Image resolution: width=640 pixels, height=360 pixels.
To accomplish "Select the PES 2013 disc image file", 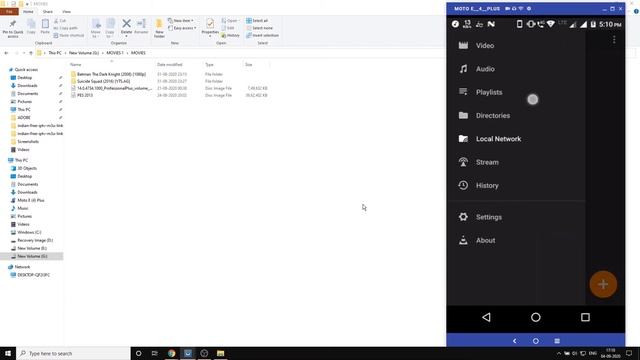I will [85, 95].
